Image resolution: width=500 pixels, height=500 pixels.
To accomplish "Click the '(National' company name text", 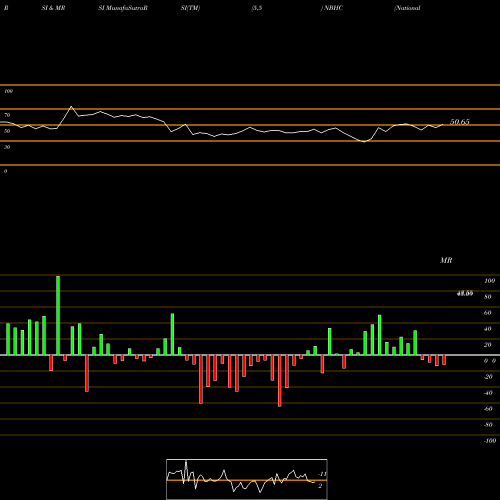I will [407, 8].
